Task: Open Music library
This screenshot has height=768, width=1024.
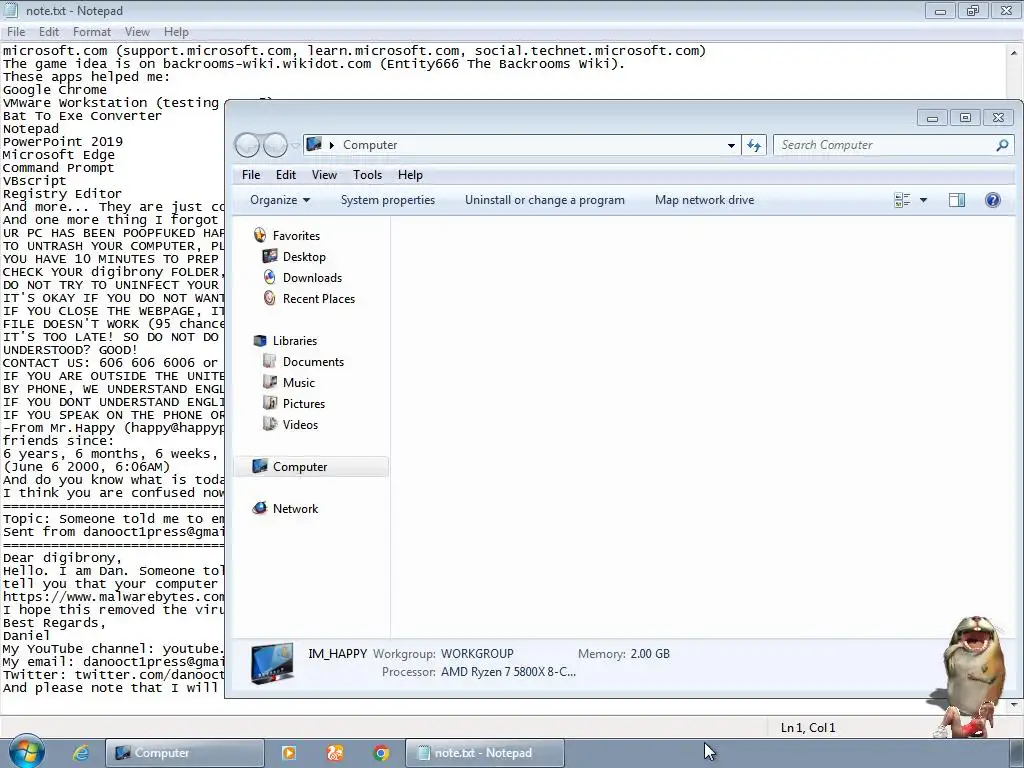Action: [x=298, y=383]
